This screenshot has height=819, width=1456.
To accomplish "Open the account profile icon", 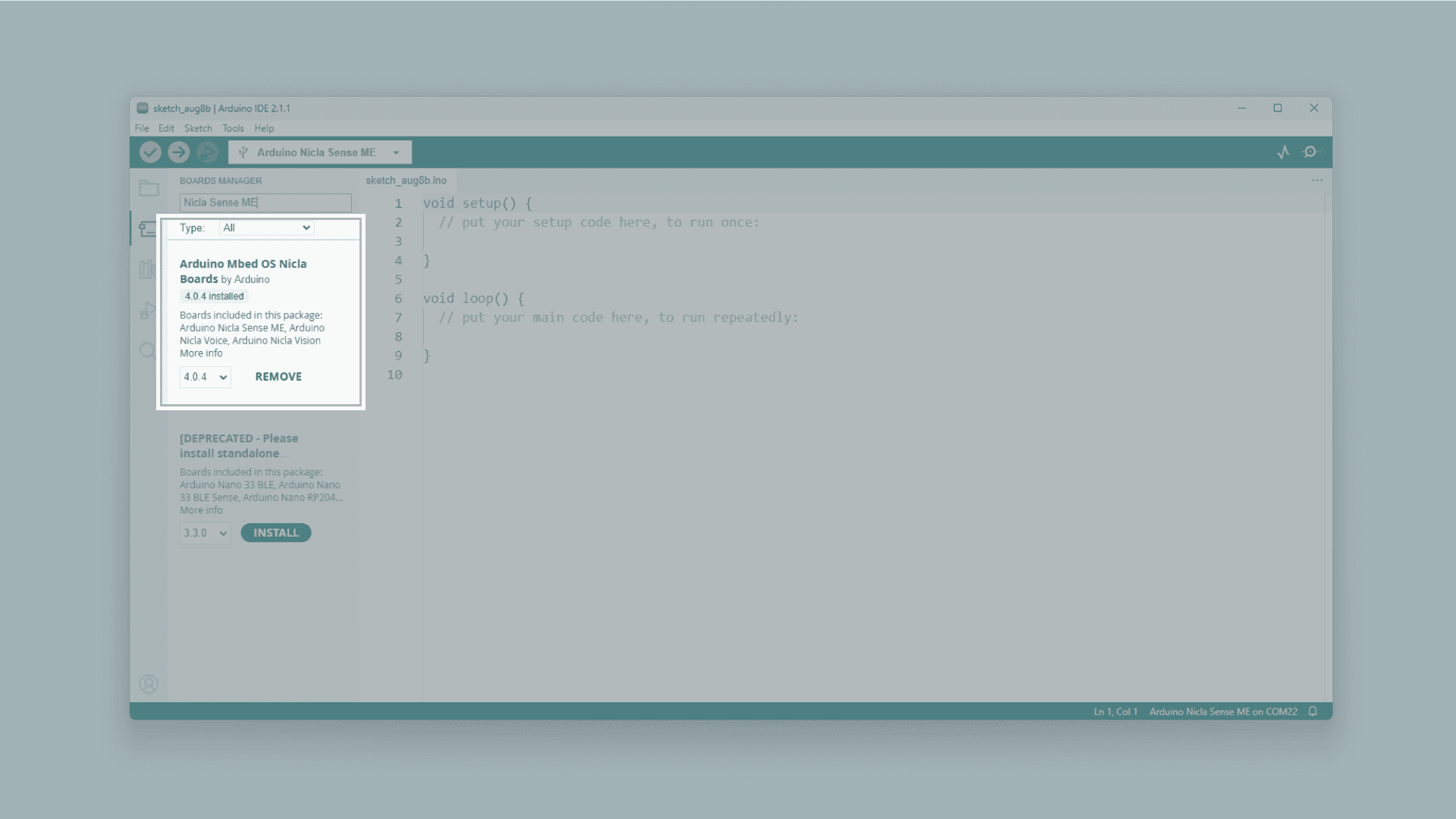I will click(149, 684).
